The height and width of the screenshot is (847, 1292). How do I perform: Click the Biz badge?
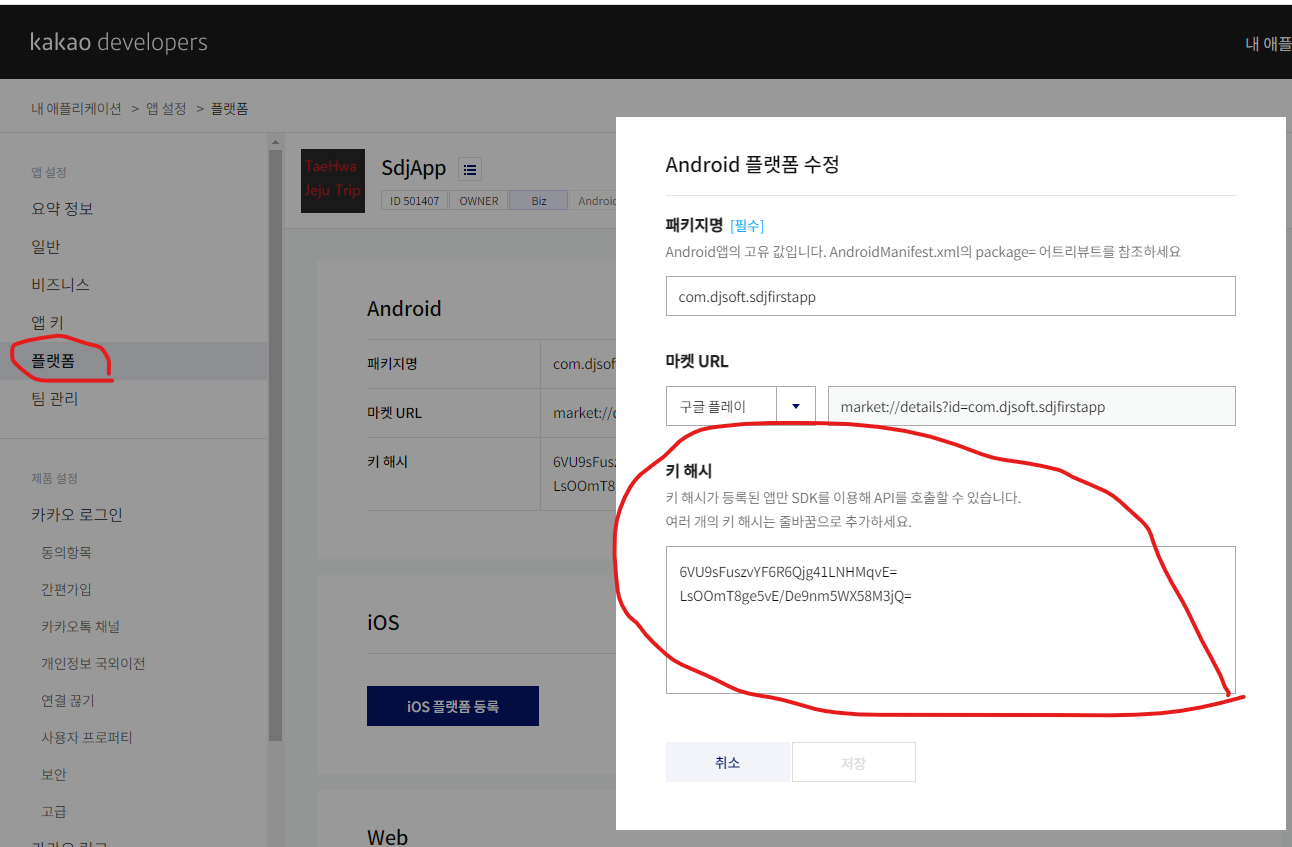(539, 201)
